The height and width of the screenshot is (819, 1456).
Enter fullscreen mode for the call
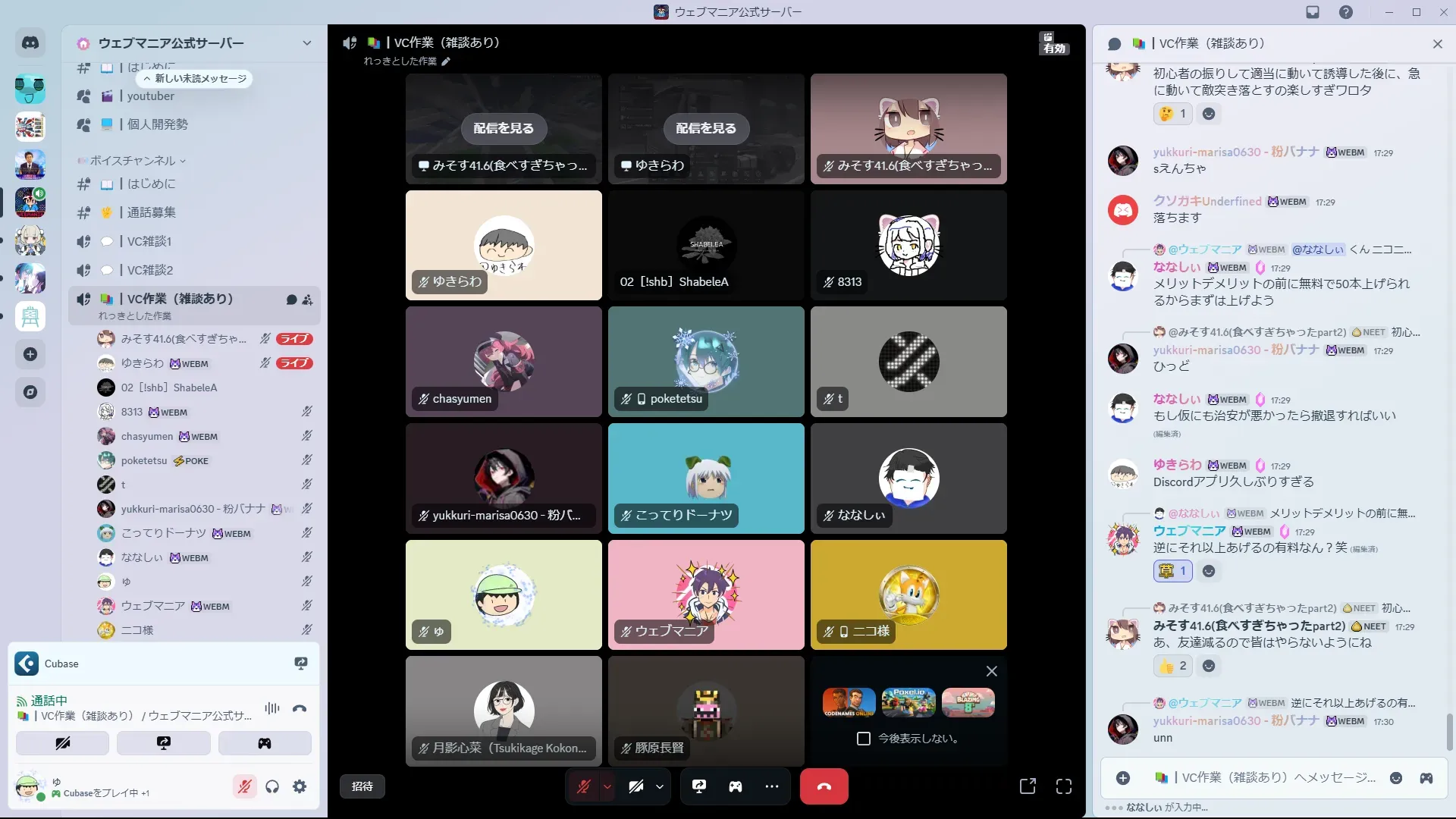pos(1064,786)
